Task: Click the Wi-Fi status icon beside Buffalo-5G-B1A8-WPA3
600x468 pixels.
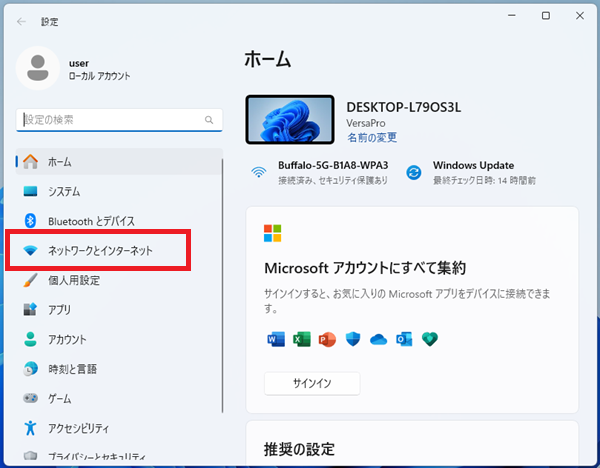Action: tap(259, 172)
